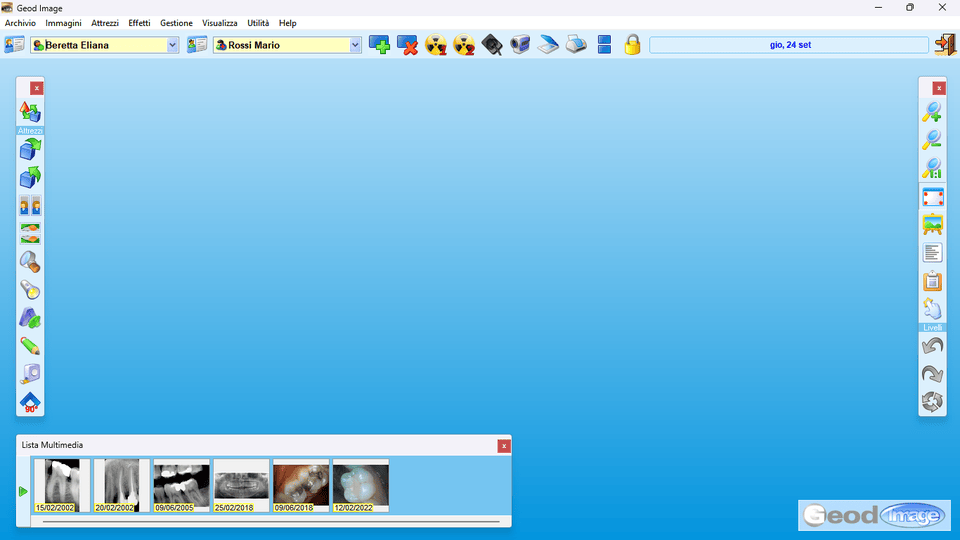This screenshot has height=540, width=960.
Task: Select the flashlight tool
Action: pos(30,290)
